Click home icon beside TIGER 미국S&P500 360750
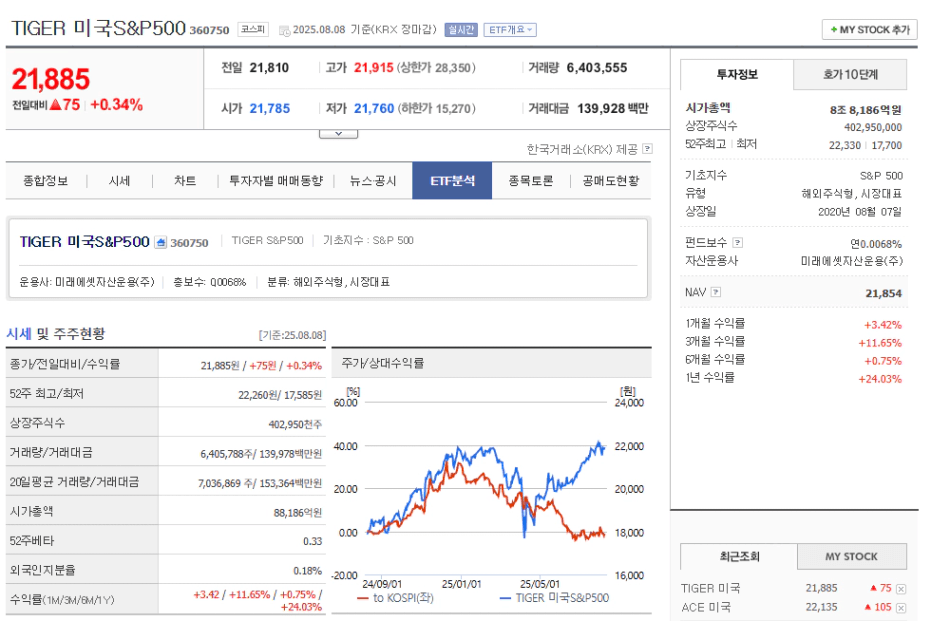Viewport: 931px width, 621px height. click(160, 242)
